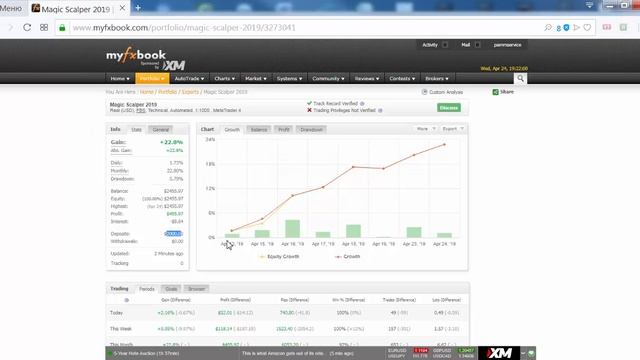Switch to Periods tab in Trading panel
640x360 pixels.
pyautogui.click(x=147, y=289)
